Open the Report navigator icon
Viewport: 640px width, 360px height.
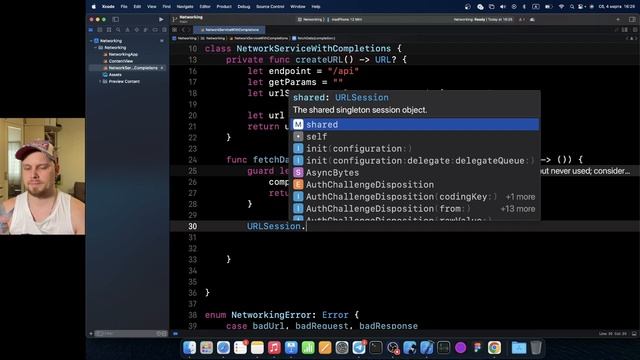coord(164,30)
